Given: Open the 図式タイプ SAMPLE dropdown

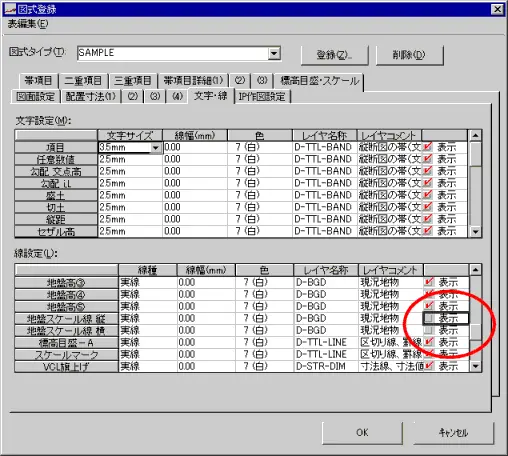Looking at the screenshot, I should coord(274,53).
